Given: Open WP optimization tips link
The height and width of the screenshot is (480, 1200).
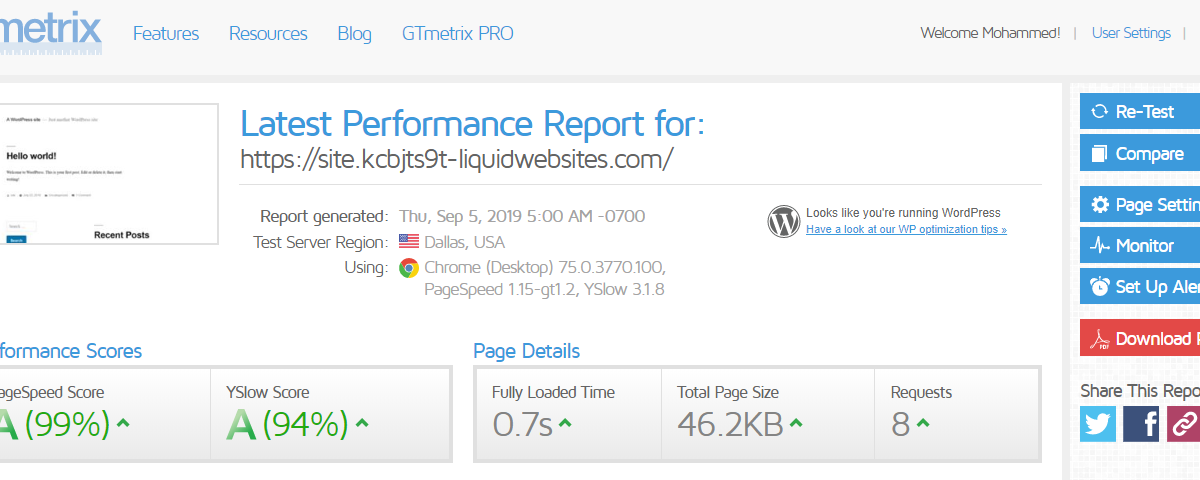Looking at the screenshot, I should (x=906, y=229).
